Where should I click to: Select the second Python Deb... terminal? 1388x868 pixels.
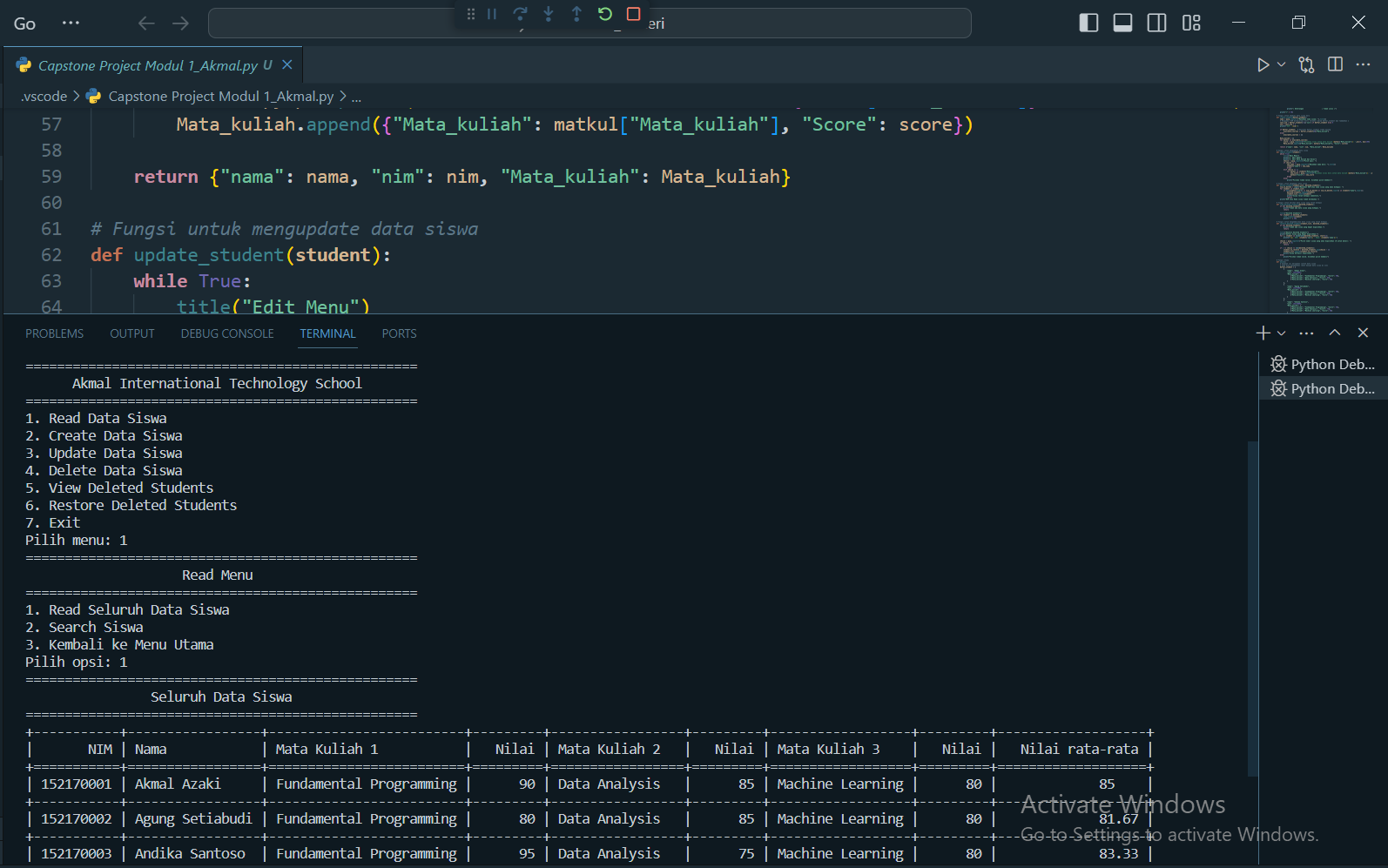click(1323, 388)
